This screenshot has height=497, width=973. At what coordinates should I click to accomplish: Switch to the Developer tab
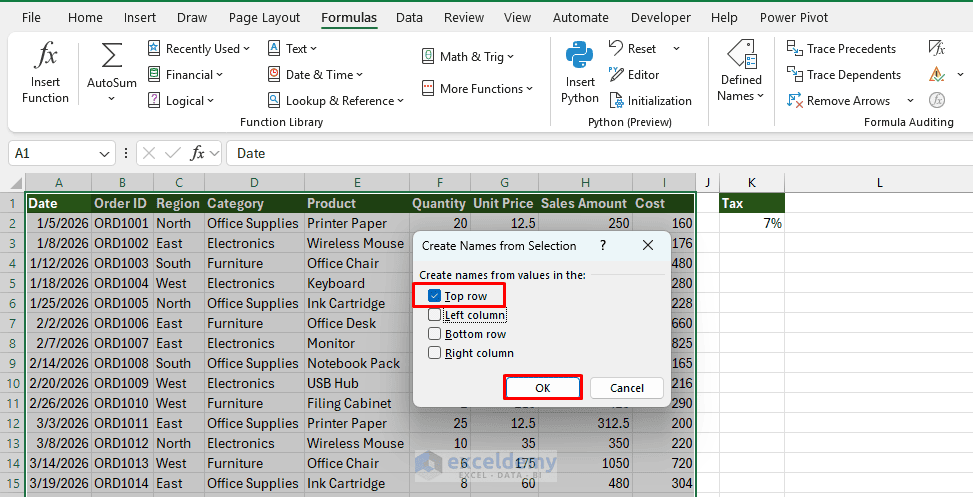(660, 17)
